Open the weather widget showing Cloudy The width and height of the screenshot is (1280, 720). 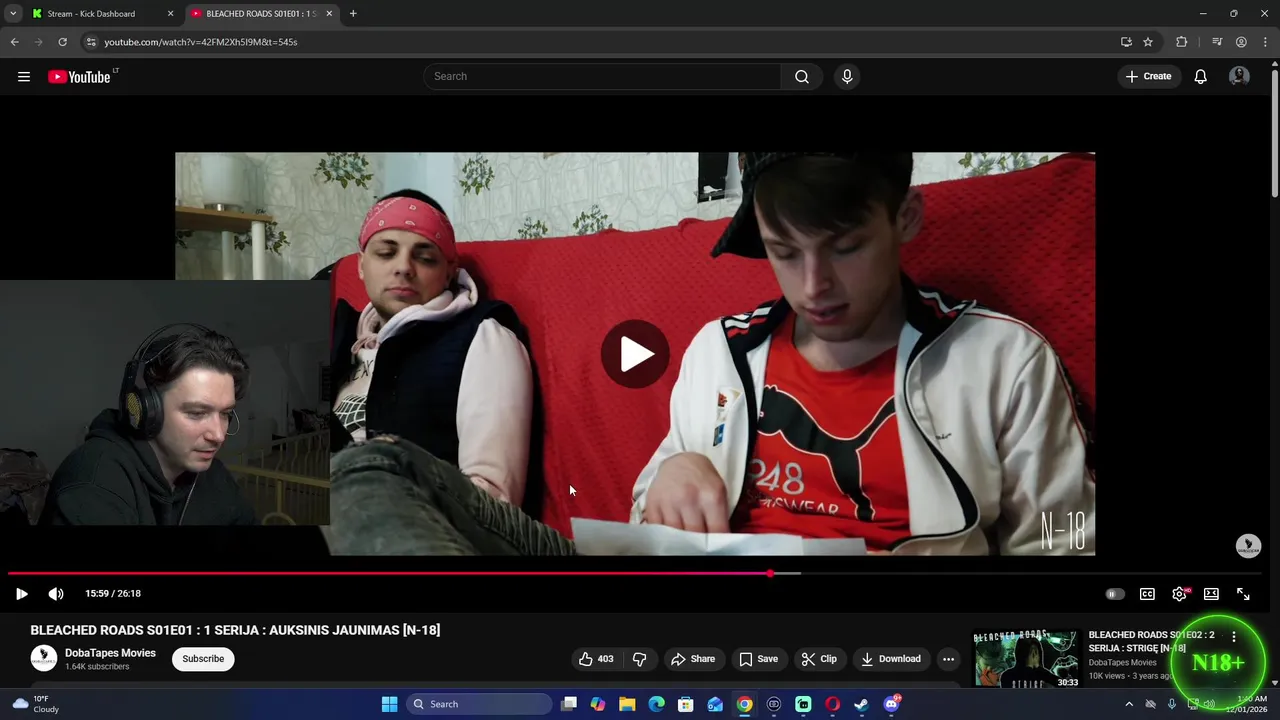pyautogui.click(x=34, y=704)
